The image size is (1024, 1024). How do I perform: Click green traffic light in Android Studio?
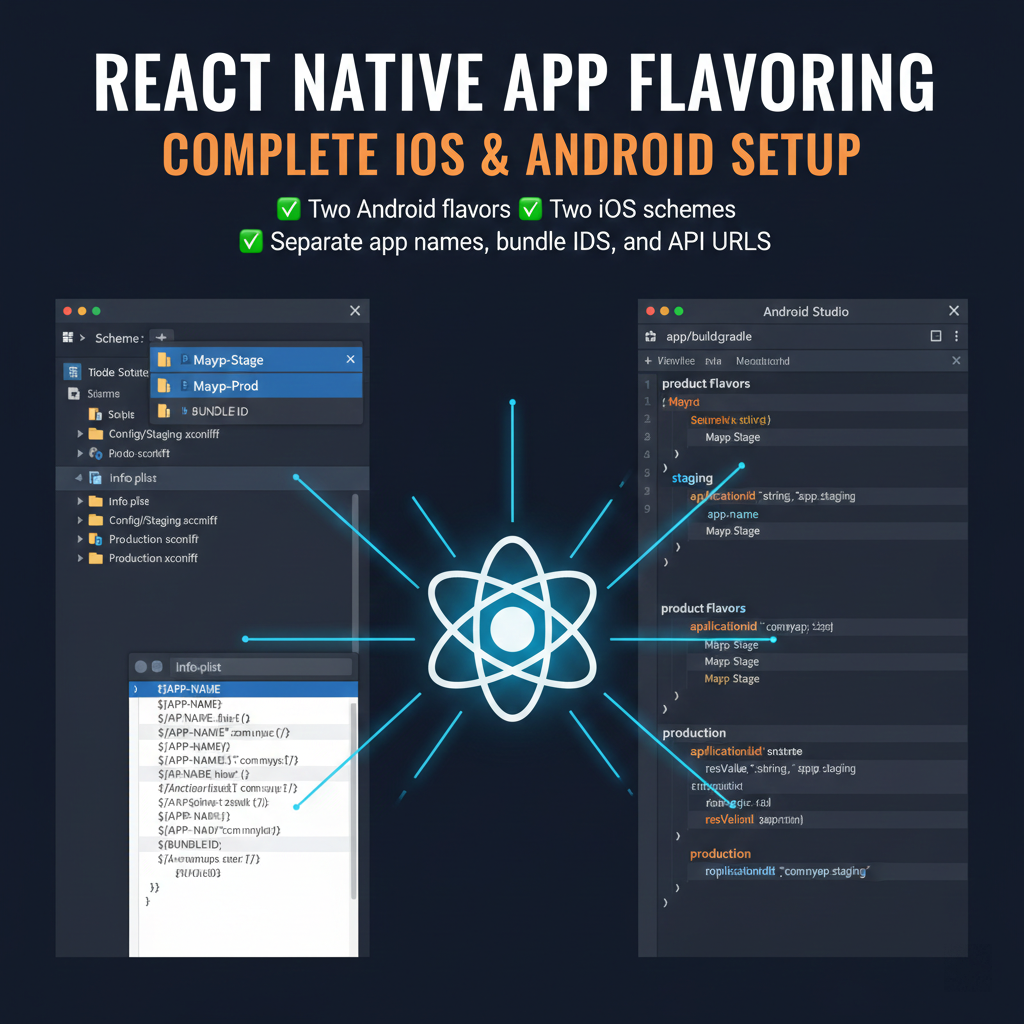tap(679, 311)
